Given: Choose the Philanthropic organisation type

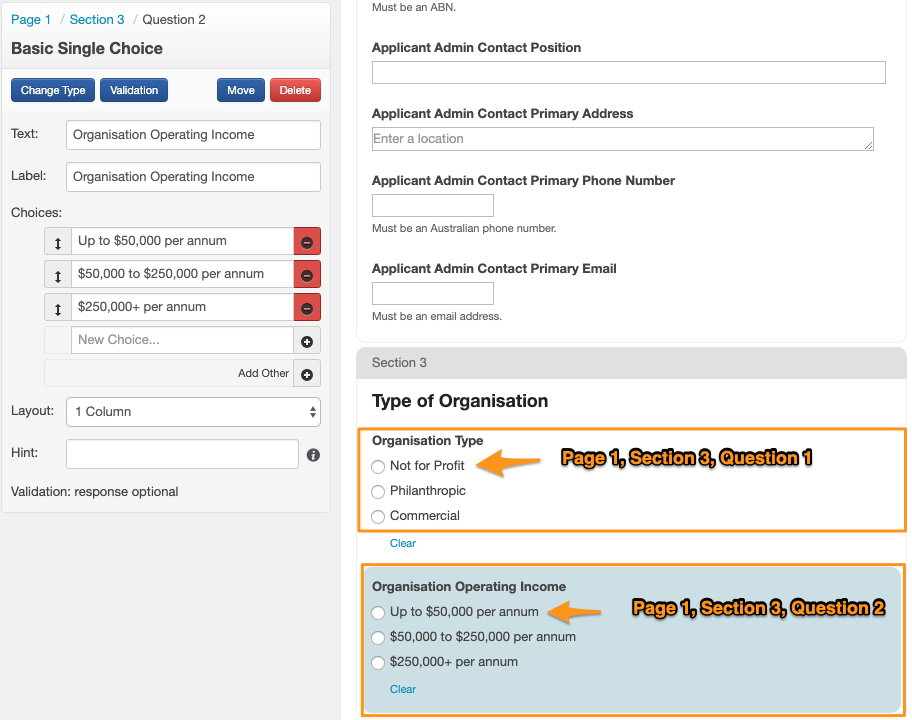Looking at the screenshot, I should [378, 492].
